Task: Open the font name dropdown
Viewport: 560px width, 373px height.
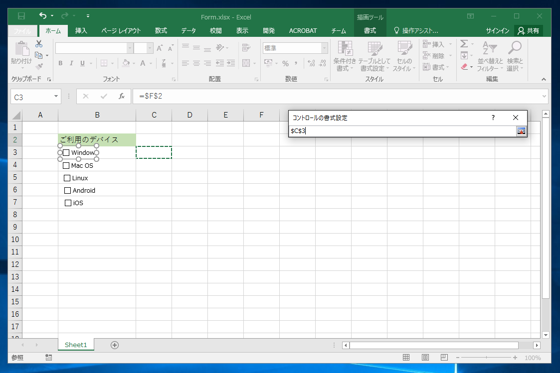Action: pos(130,48)
